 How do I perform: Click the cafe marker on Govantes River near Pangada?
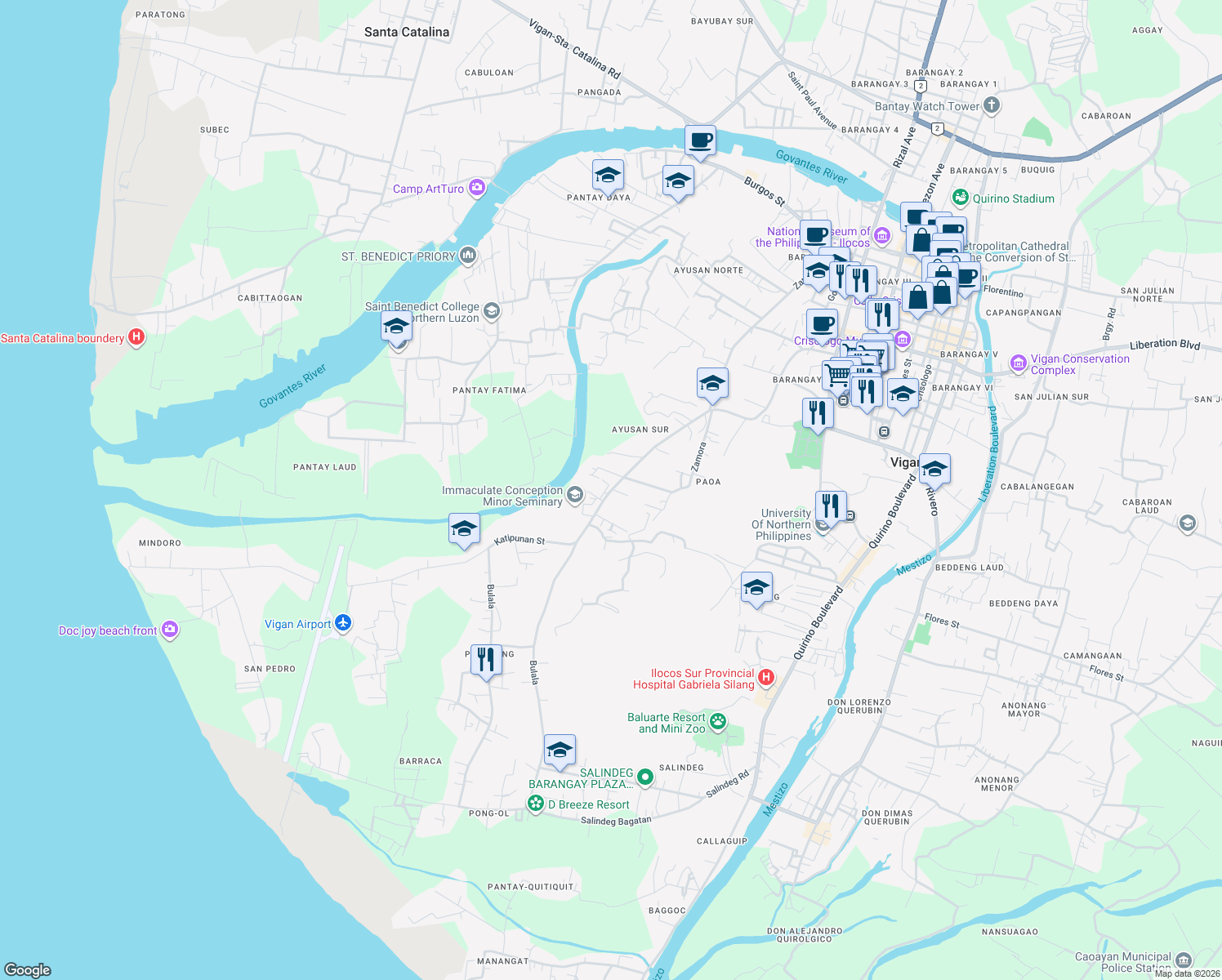700,143
